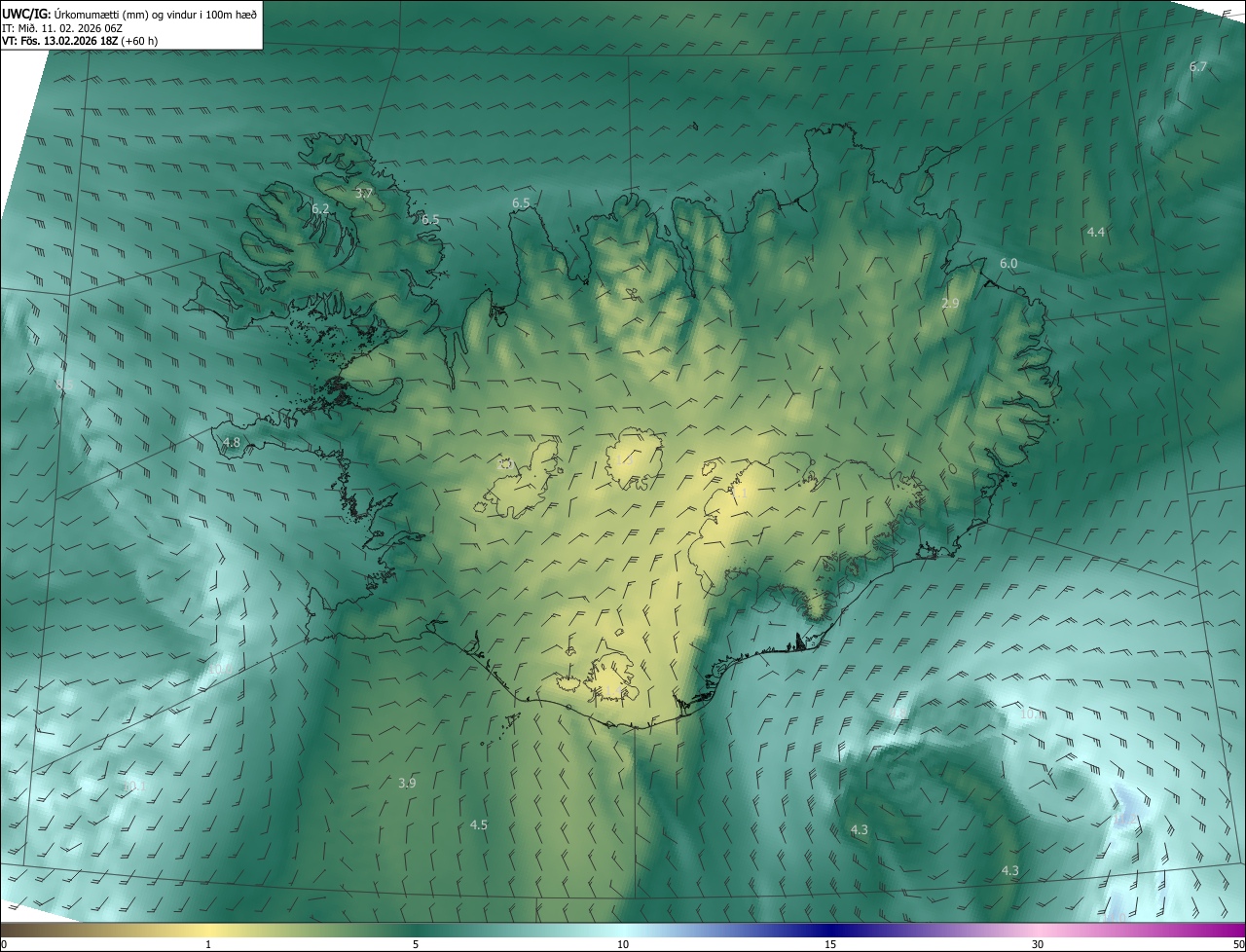Click the '0' tick on the color scale

click(x=4, y=944)
